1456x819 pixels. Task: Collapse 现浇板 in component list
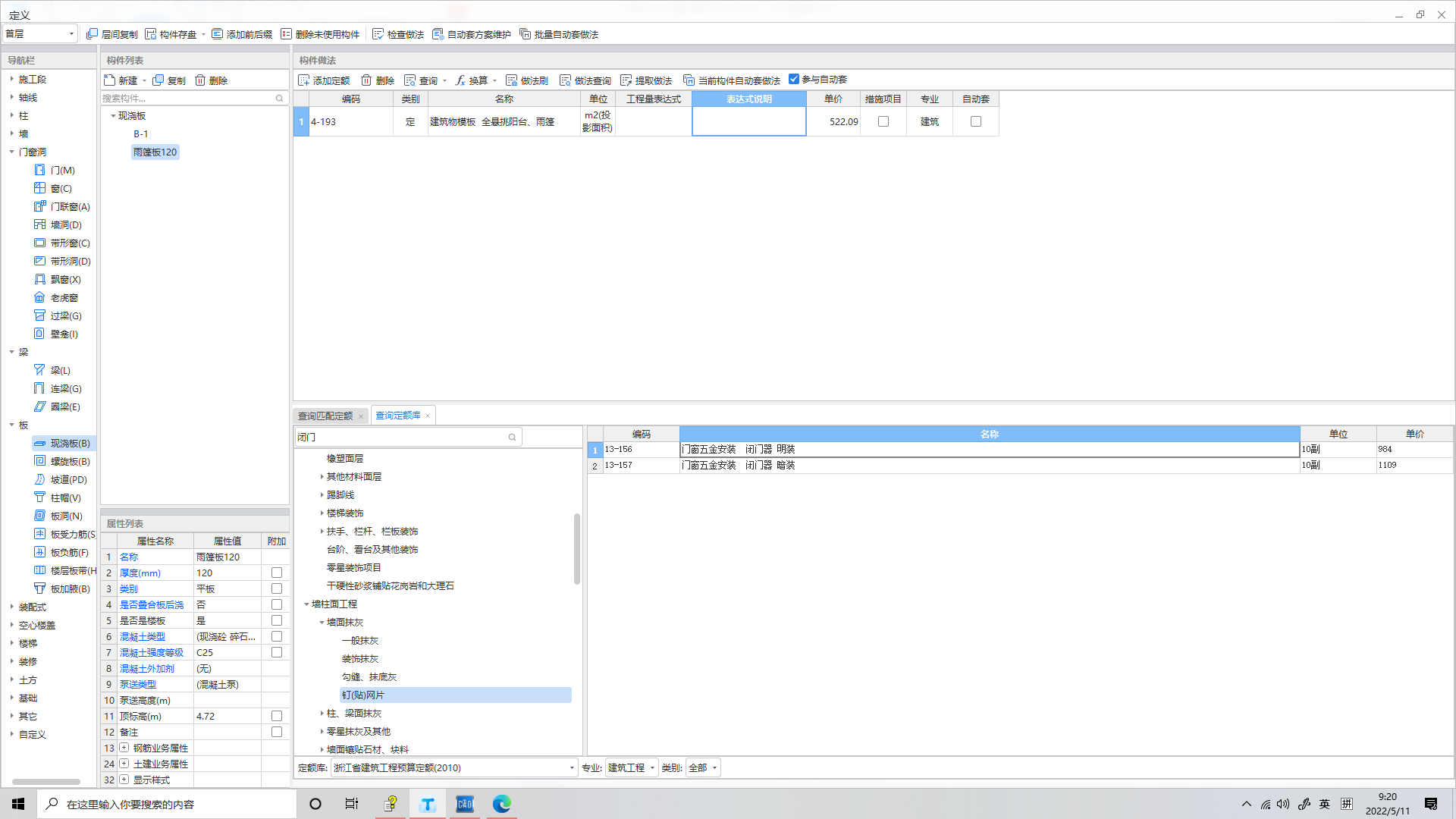point(113,116)
